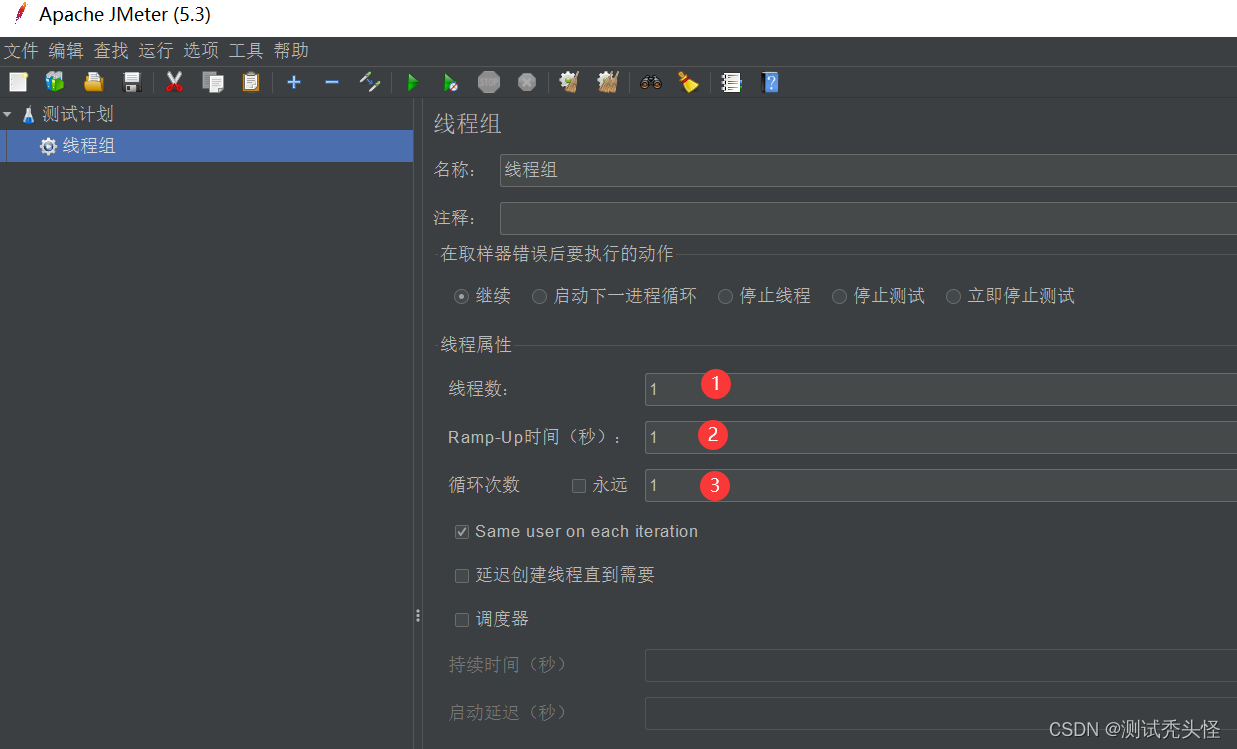Click the 注释 comment field
Screen dimensions: 1237x749
[868, 218]
